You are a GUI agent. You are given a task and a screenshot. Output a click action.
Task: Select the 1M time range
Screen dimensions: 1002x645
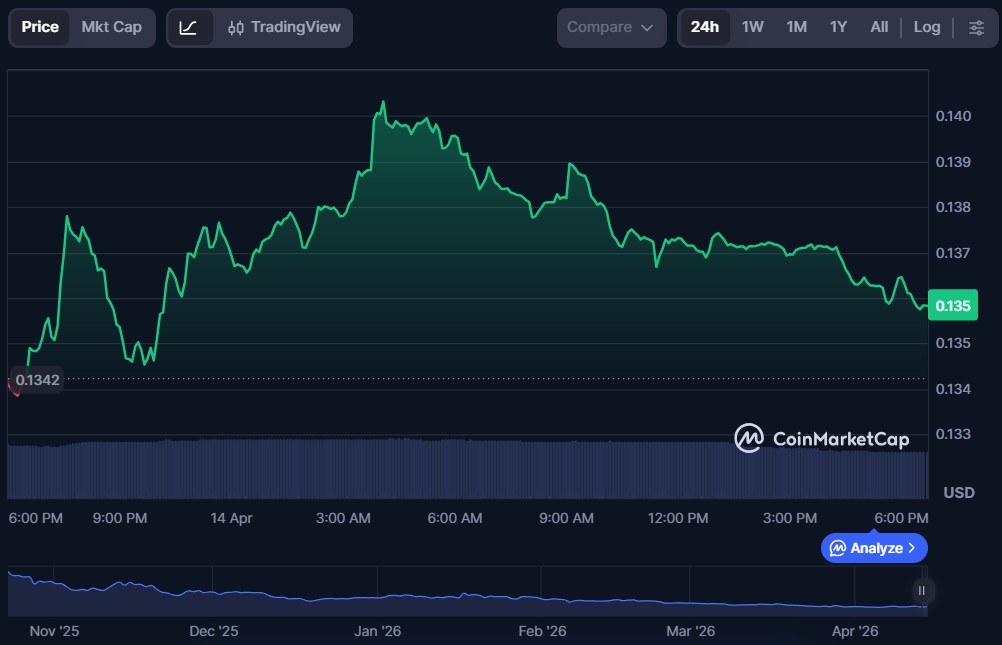(796, 28)
